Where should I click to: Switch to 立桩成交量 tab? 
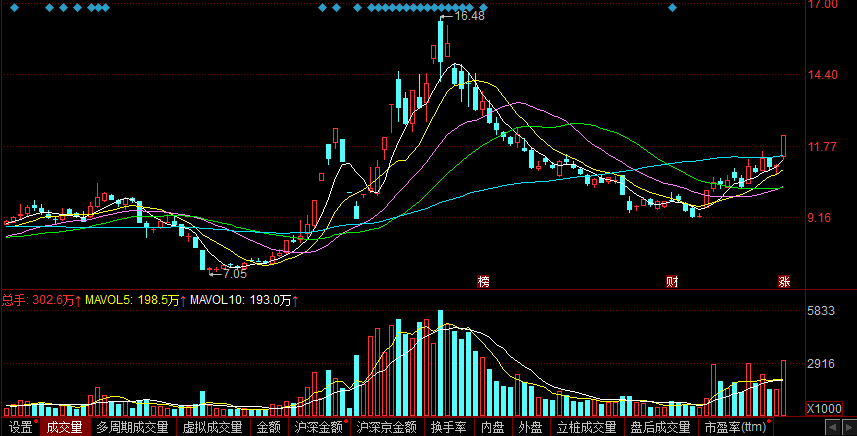click(x=586, y=427)
